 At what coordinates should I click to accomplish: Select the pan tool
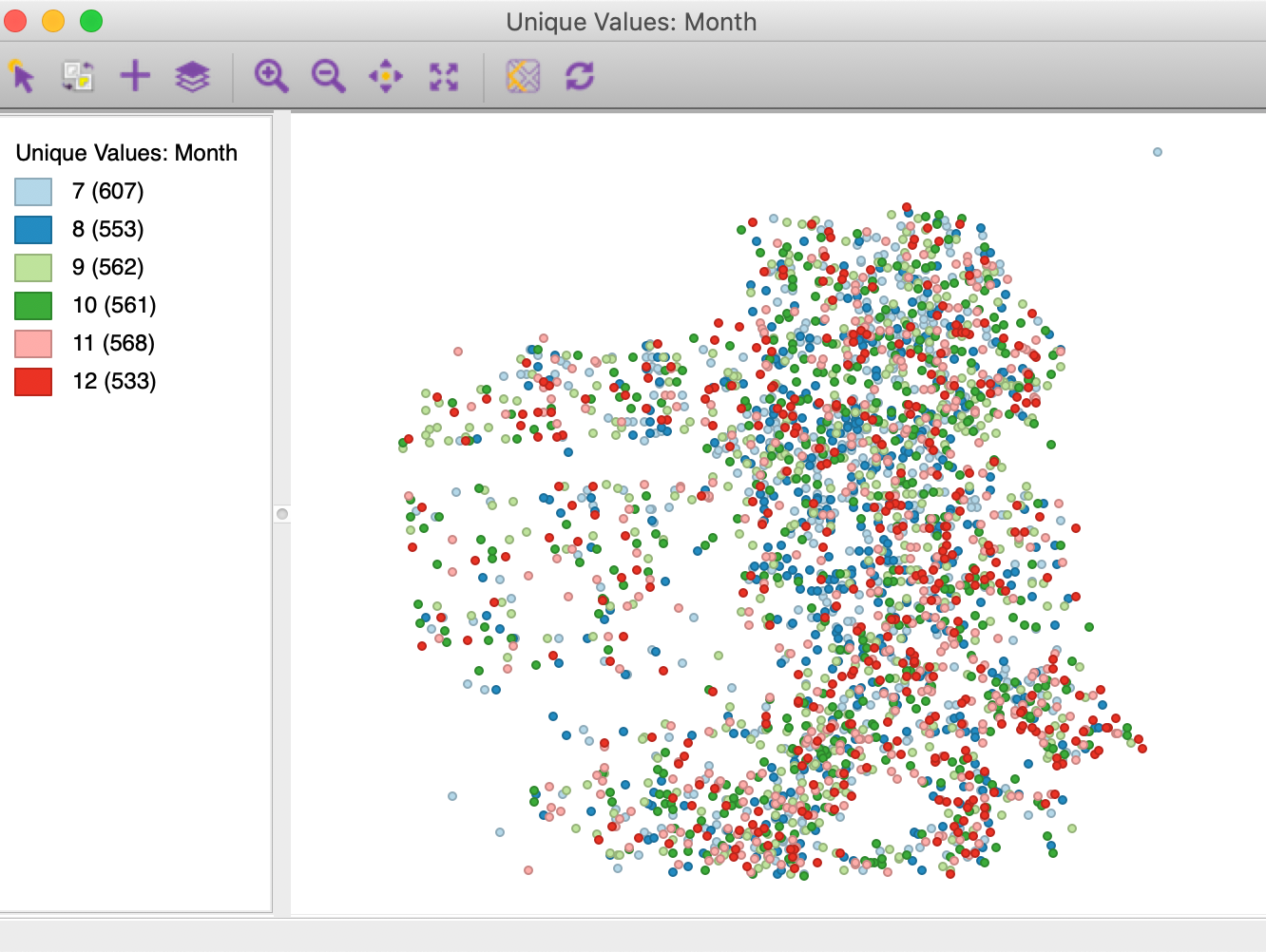coord(386,76)
